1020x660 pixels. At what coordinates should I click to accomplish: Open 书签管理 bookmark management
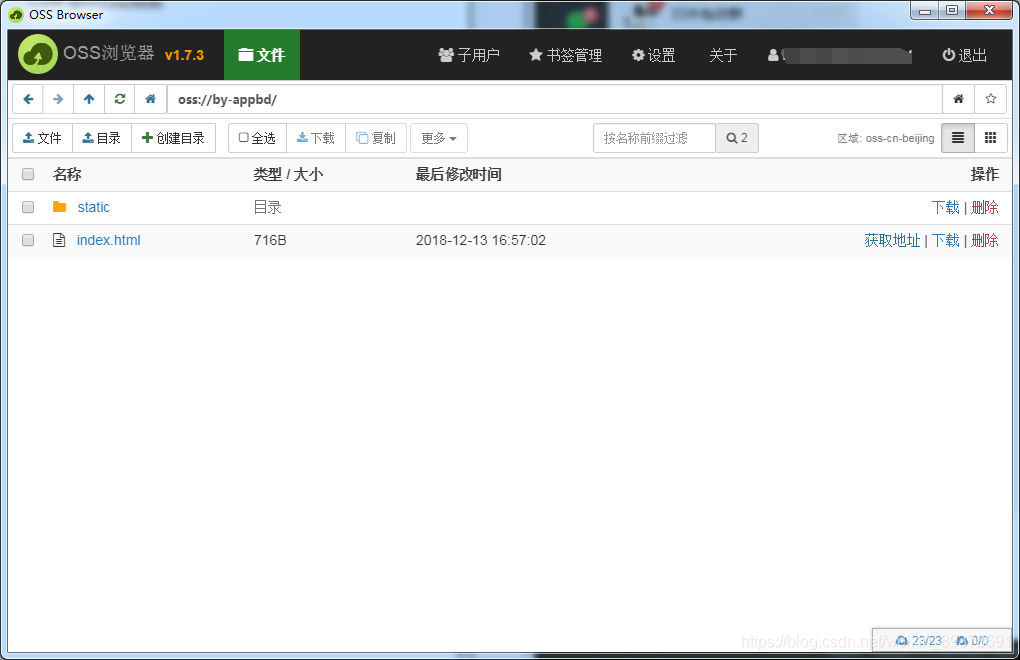tap(564, 56)
